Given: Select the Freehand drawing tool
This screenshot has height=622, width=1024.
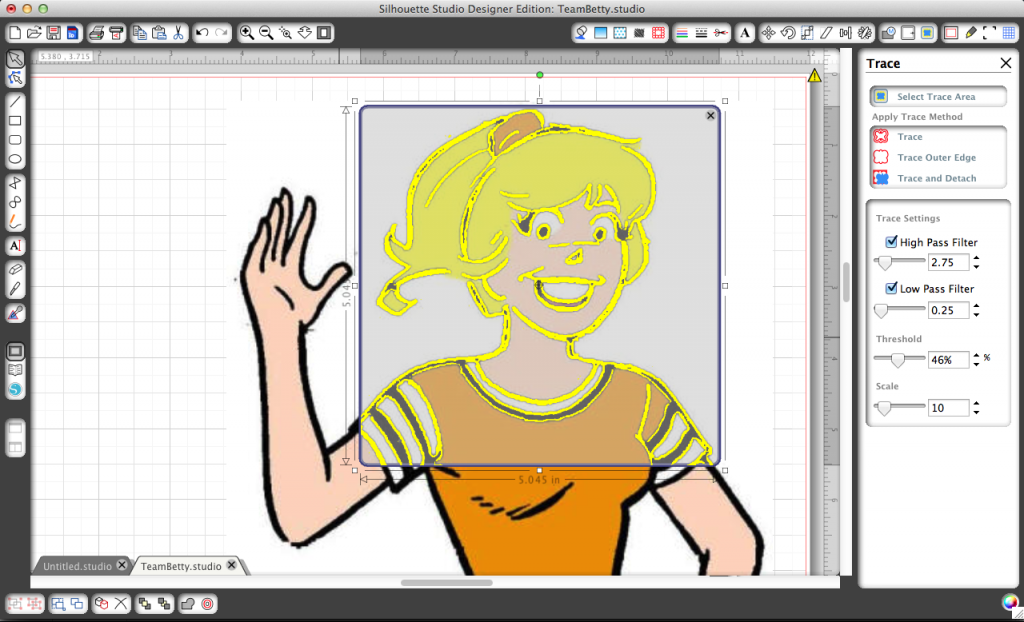Looking at the screenshot, I should [x=15, y=221].
